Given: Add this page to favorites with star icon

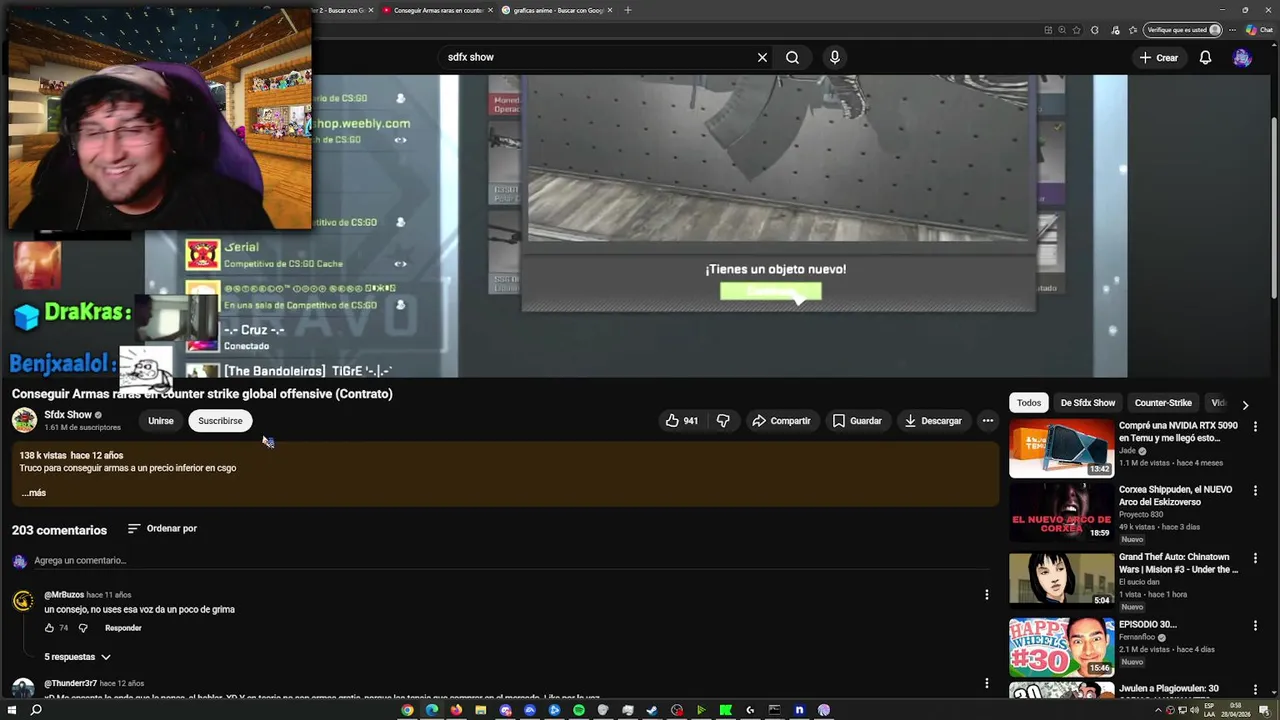Looking at the screenshot, I should 1077,30.
